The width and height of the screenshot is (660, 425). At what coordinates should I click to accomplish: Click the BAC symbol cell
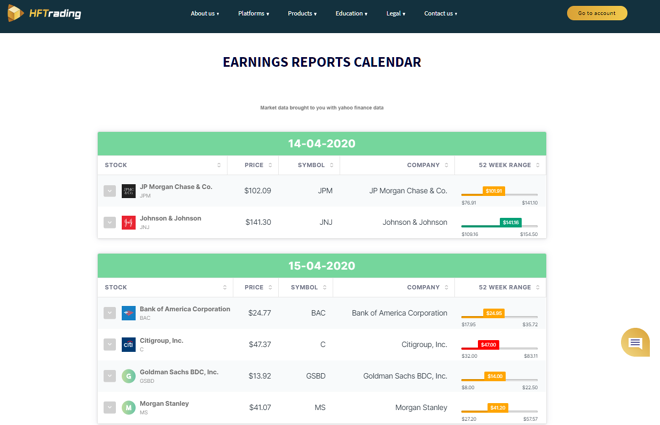(318, 313)
